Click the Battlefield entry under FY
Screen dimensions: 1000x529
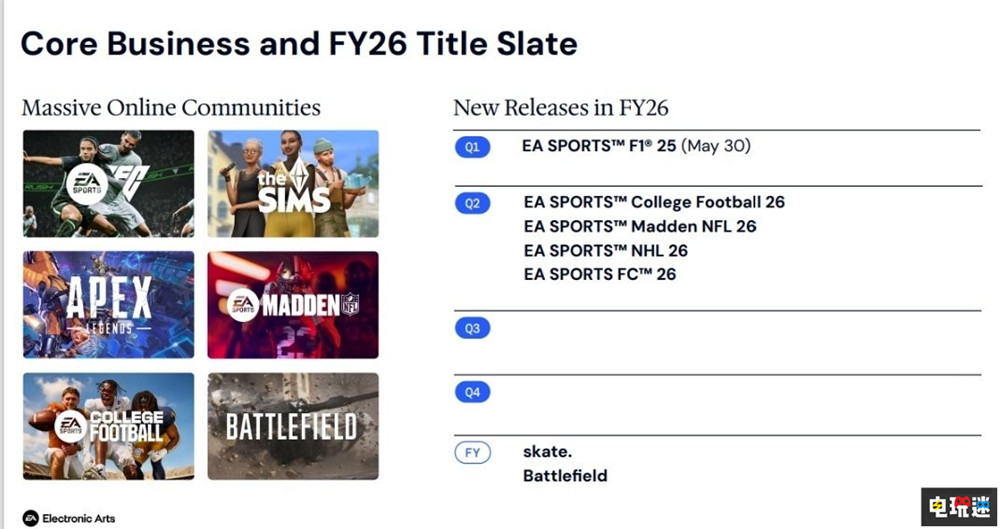565,476
